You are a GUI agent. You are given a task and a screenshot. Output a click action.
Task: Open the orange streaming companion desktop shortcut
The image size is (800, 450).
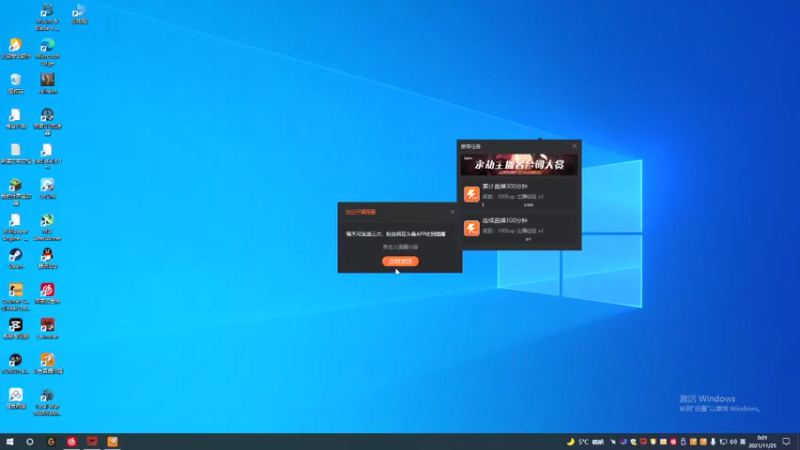(47, 364)
